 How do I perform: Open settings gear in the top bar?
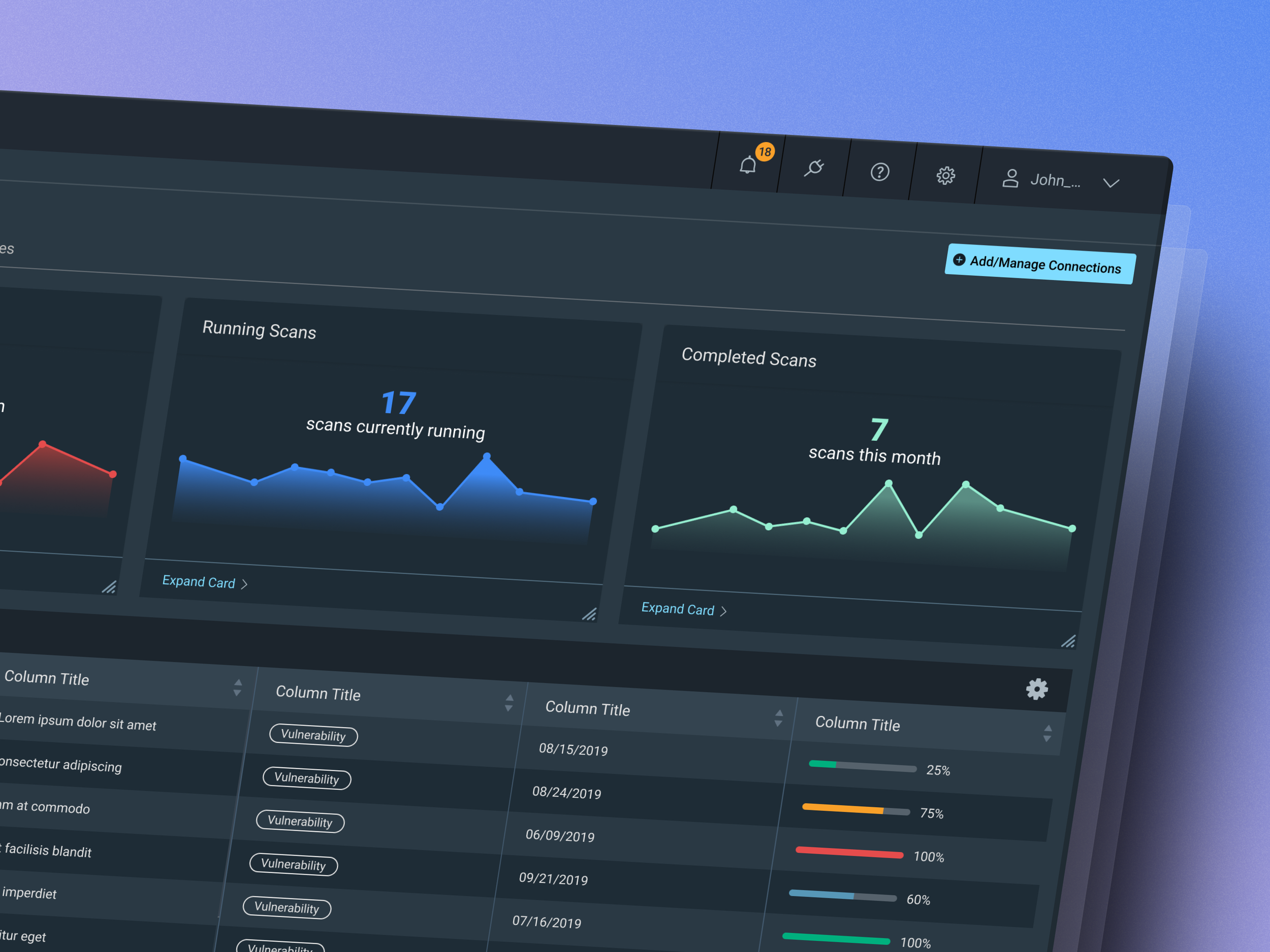click(x=945, y=175)
